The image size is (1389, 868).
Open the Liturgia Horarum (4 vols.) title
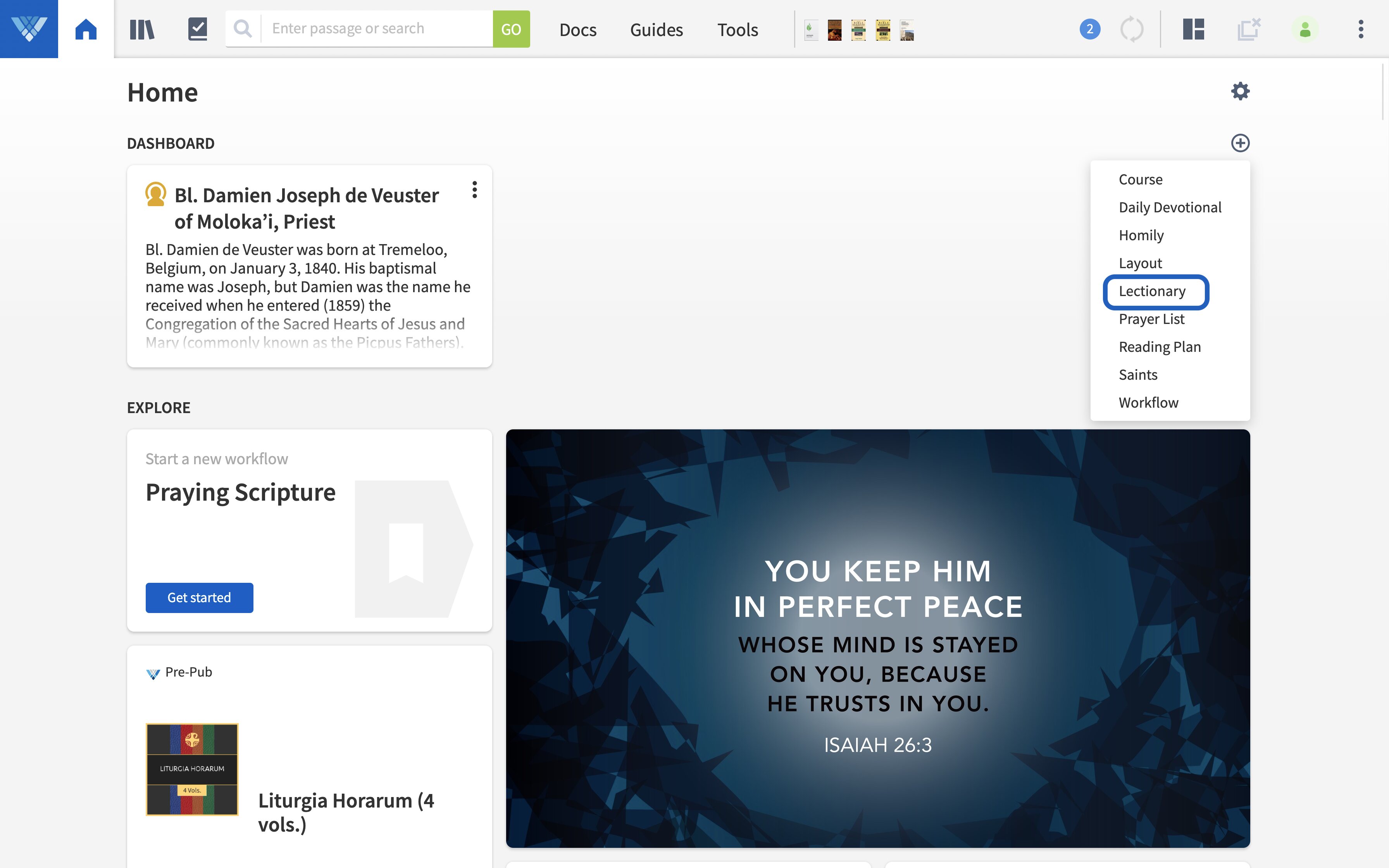[x=346, y=812]
